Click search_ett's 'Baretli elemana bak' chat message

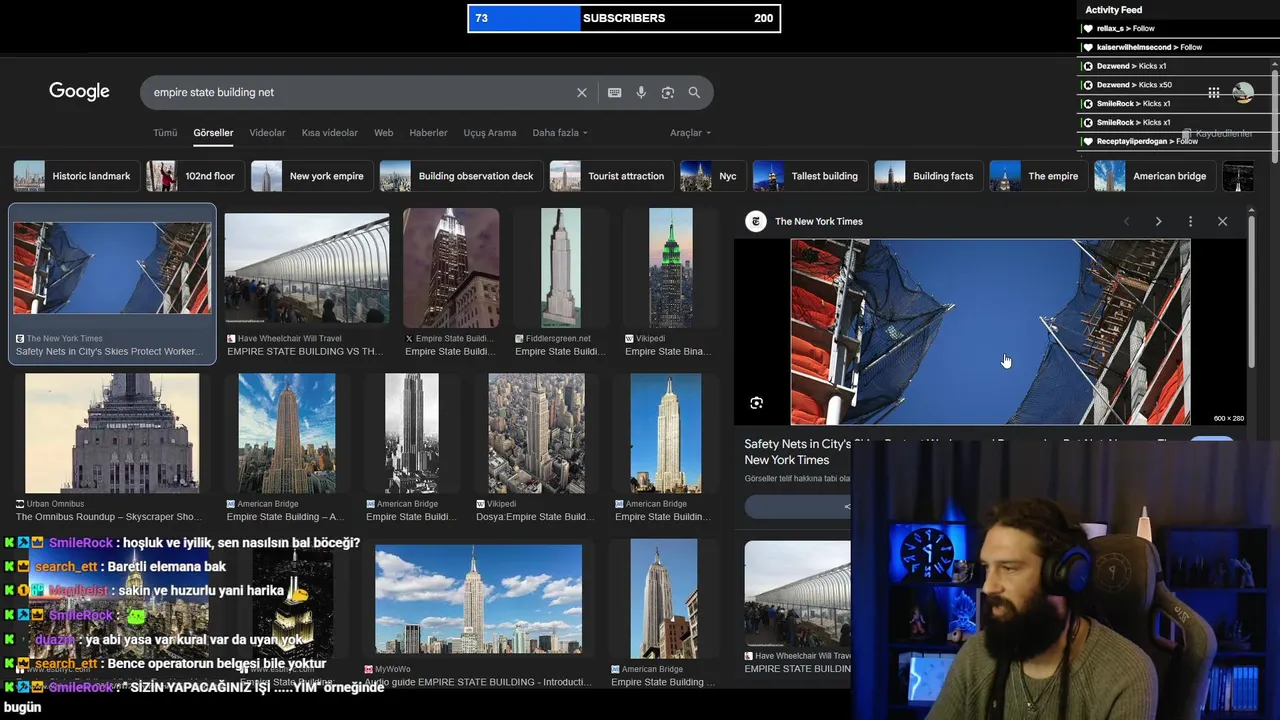pyautogui.click(x=115, y=567)
